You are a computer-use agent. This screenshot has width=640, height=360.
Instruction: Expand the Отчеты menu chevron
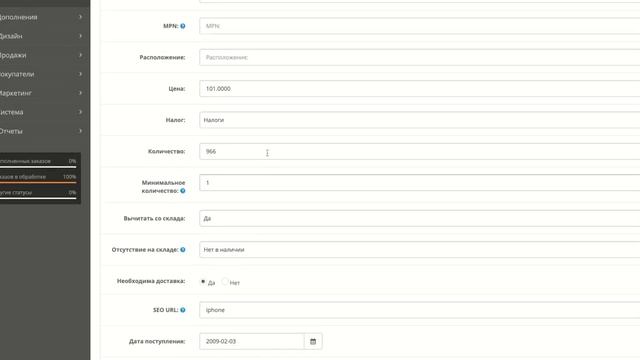tap(80, 131)
